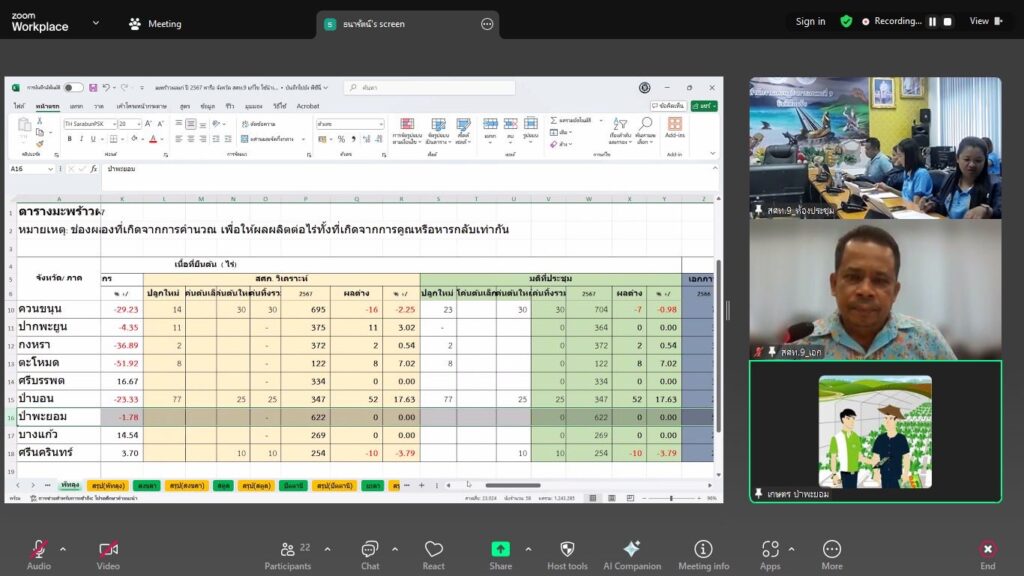Open the Zoom Chat panel

point(369,550)
